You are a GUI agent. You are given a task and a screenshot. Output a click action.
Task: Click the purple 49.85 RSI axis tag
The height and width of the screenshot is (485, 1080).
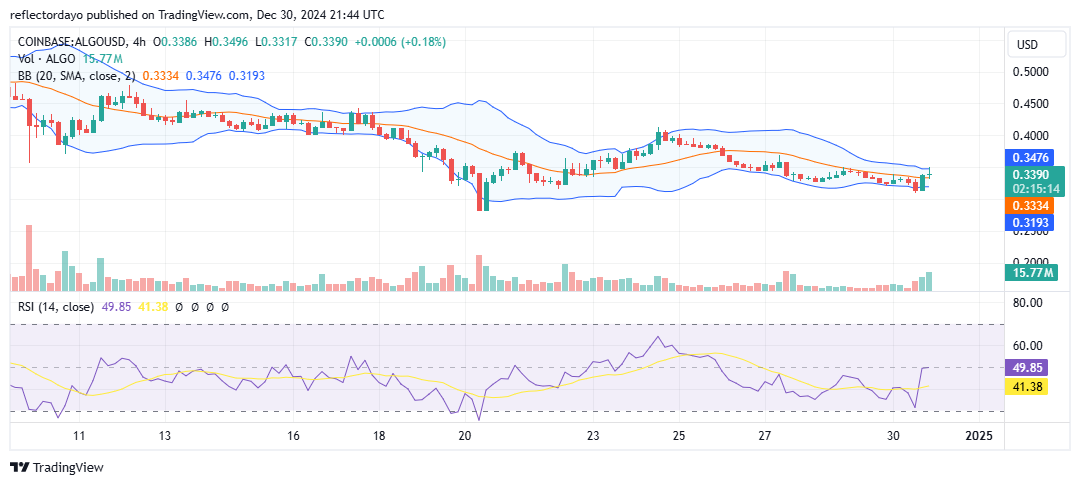tap(1027, 367)
